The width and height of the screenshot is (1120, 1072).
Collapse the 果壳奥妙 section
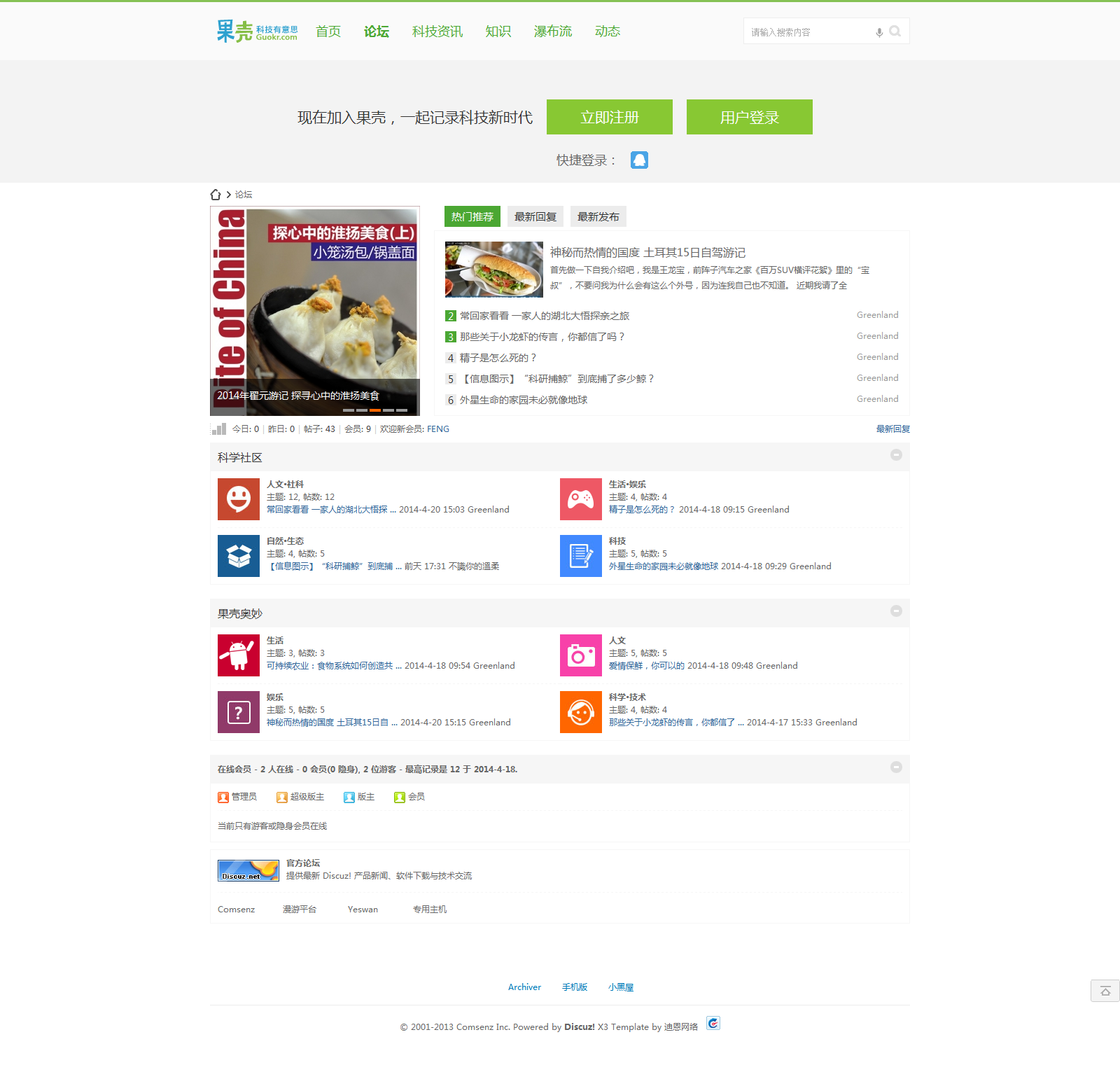pos(896,611)
